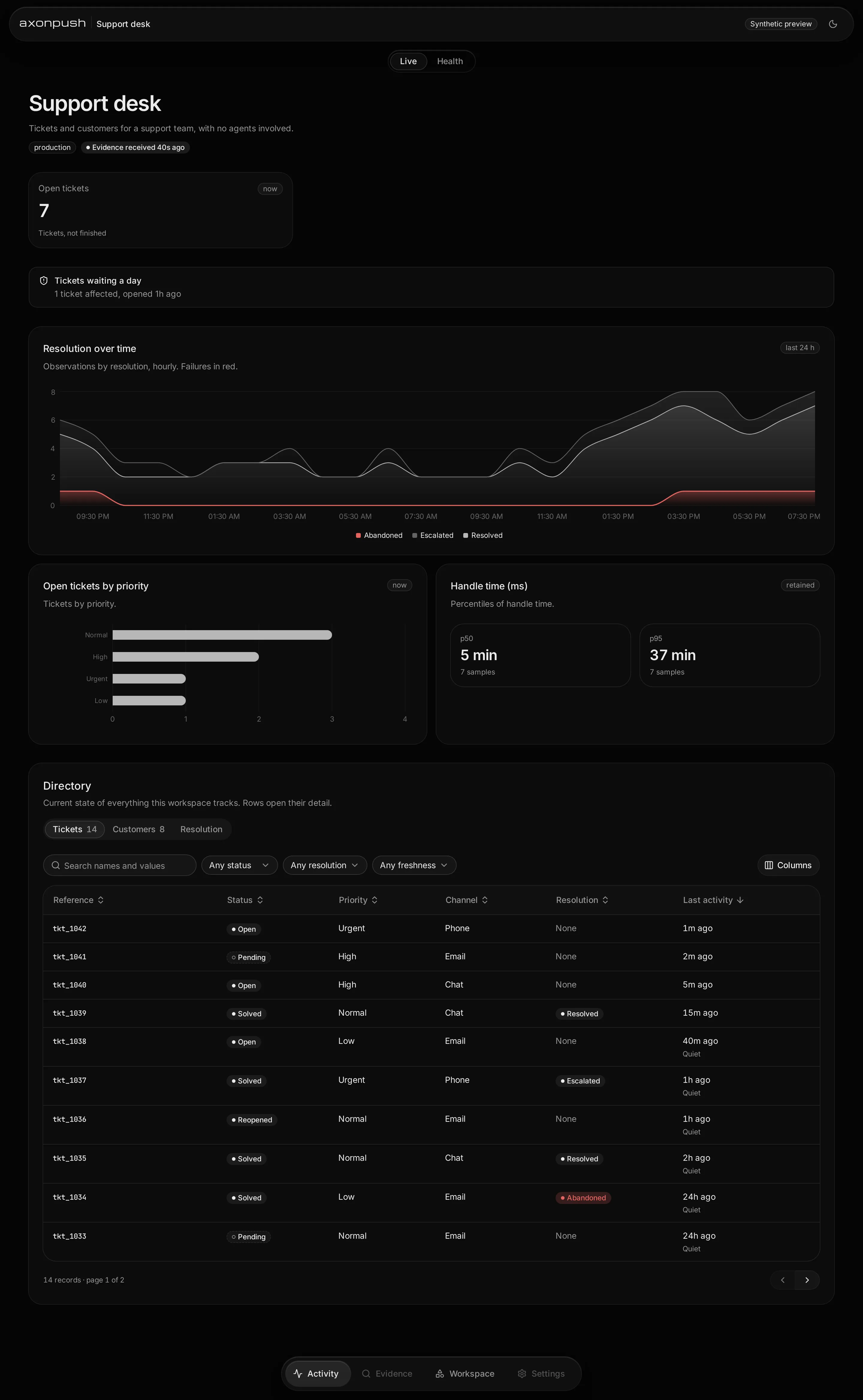Click the Reopened status of tkt_1036
This screenshot has width=863, height=1400.
pos(252,1120)
